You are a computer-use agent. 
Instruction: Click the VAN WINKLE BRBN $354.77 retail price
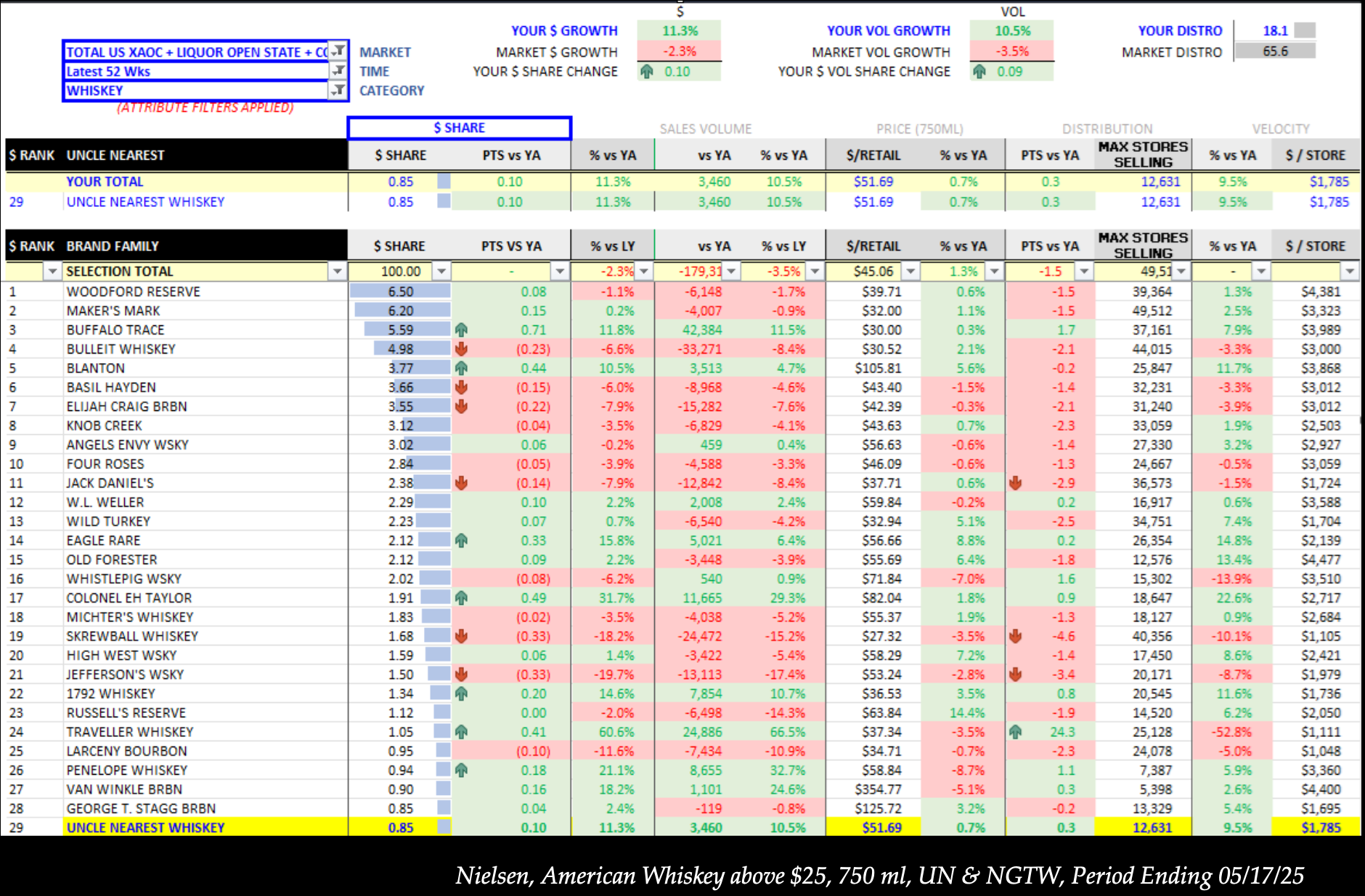click(x=878, y=789)
